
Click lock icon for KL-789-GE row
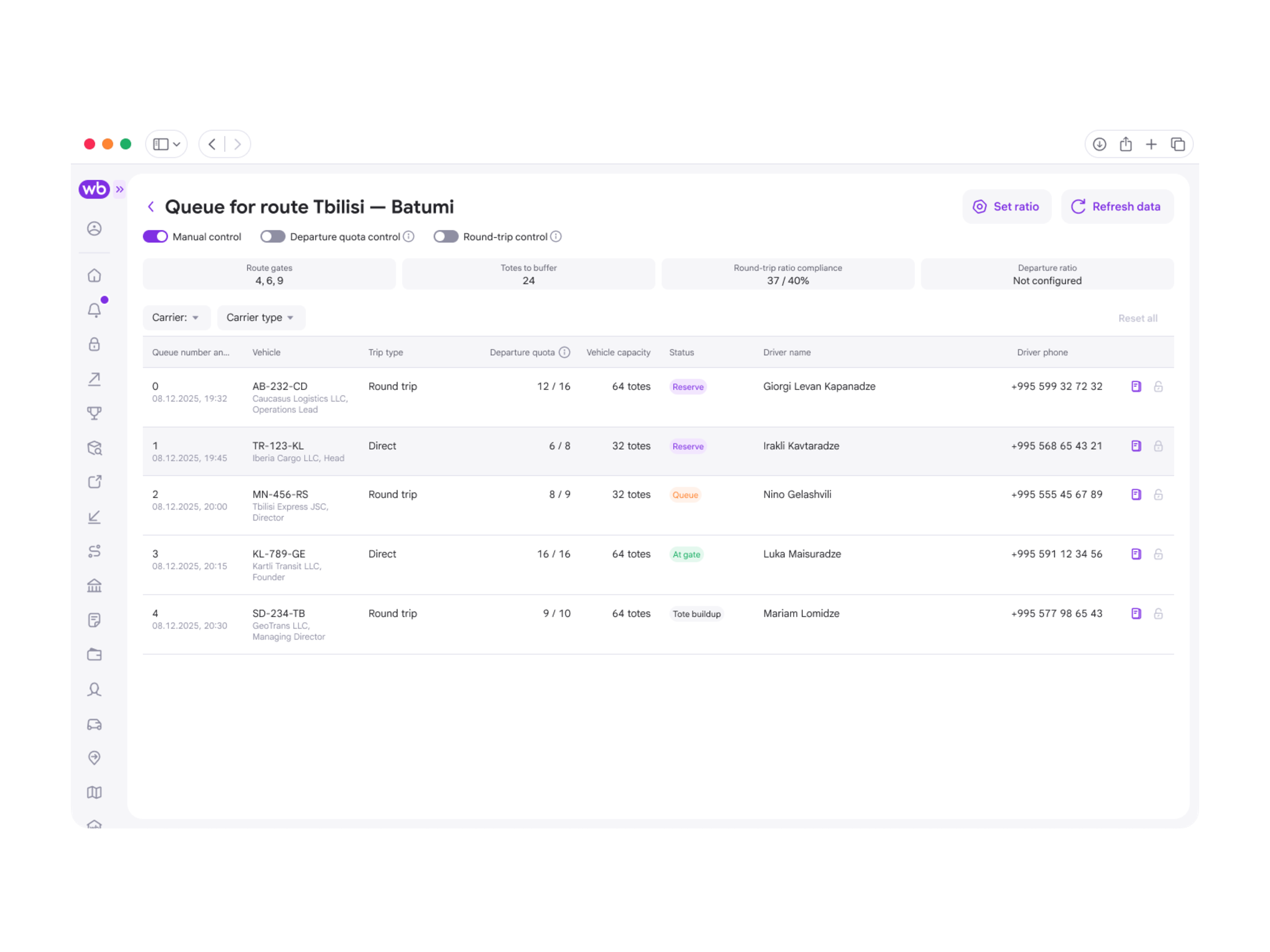(x=1158, y=554)
